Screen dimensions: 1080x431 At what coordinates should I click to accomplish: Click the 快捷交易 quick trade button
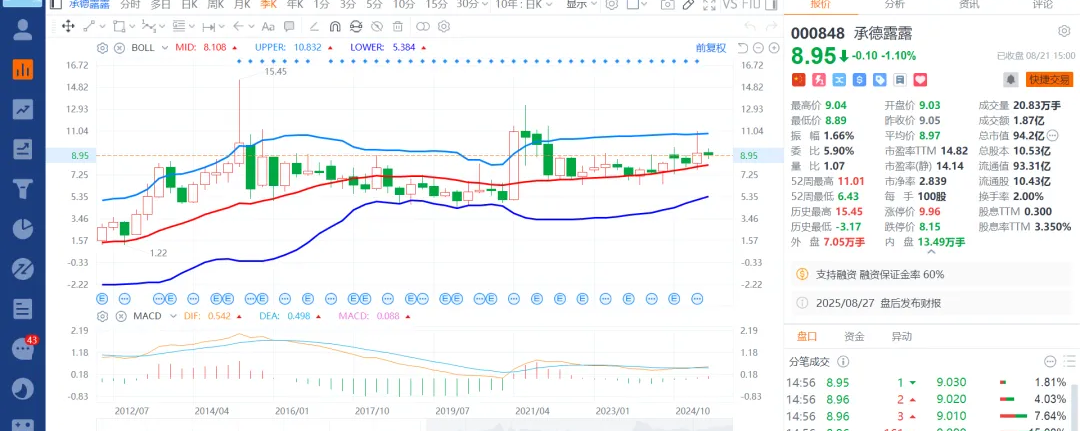(1048, 79)
